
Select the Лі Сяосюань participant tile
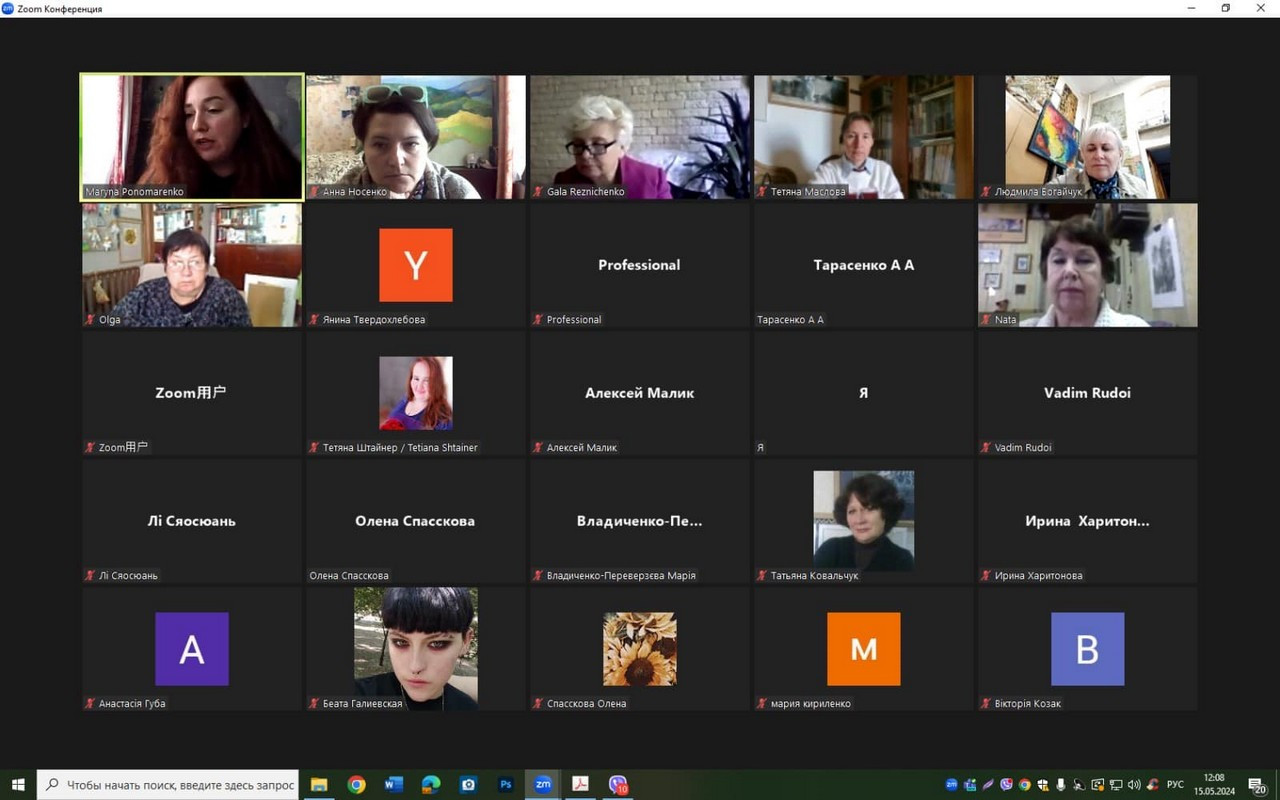pyautogui.click(x=192, y=521)
